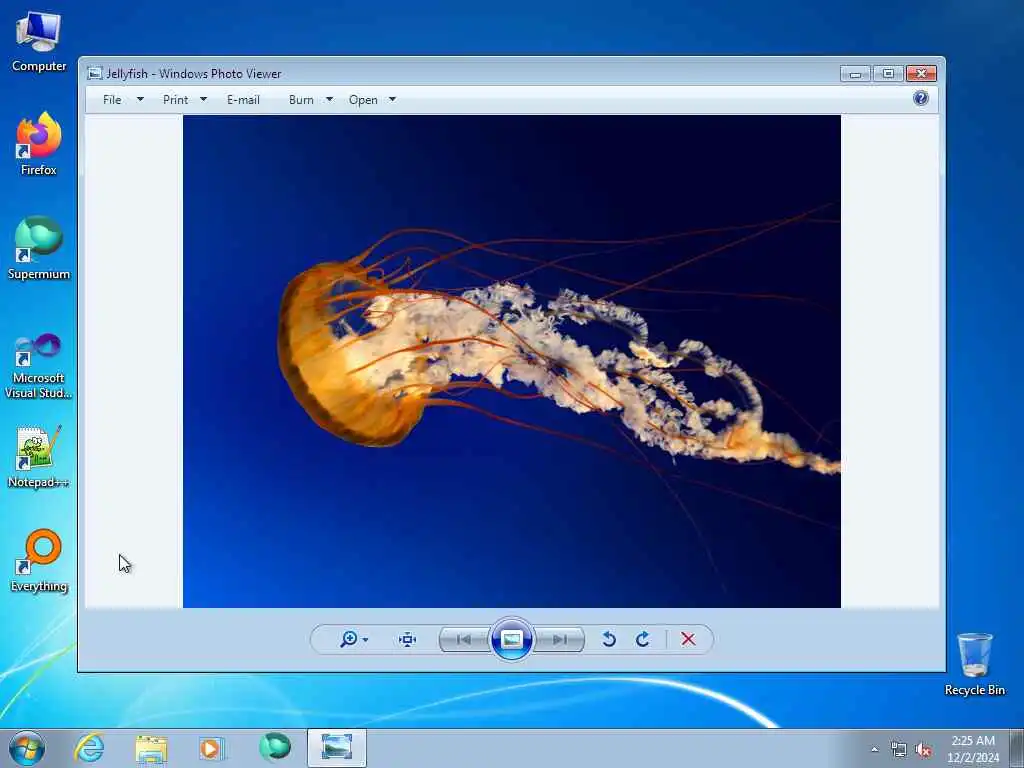
Task: Open the Burn menu
Action: (301, 99)
